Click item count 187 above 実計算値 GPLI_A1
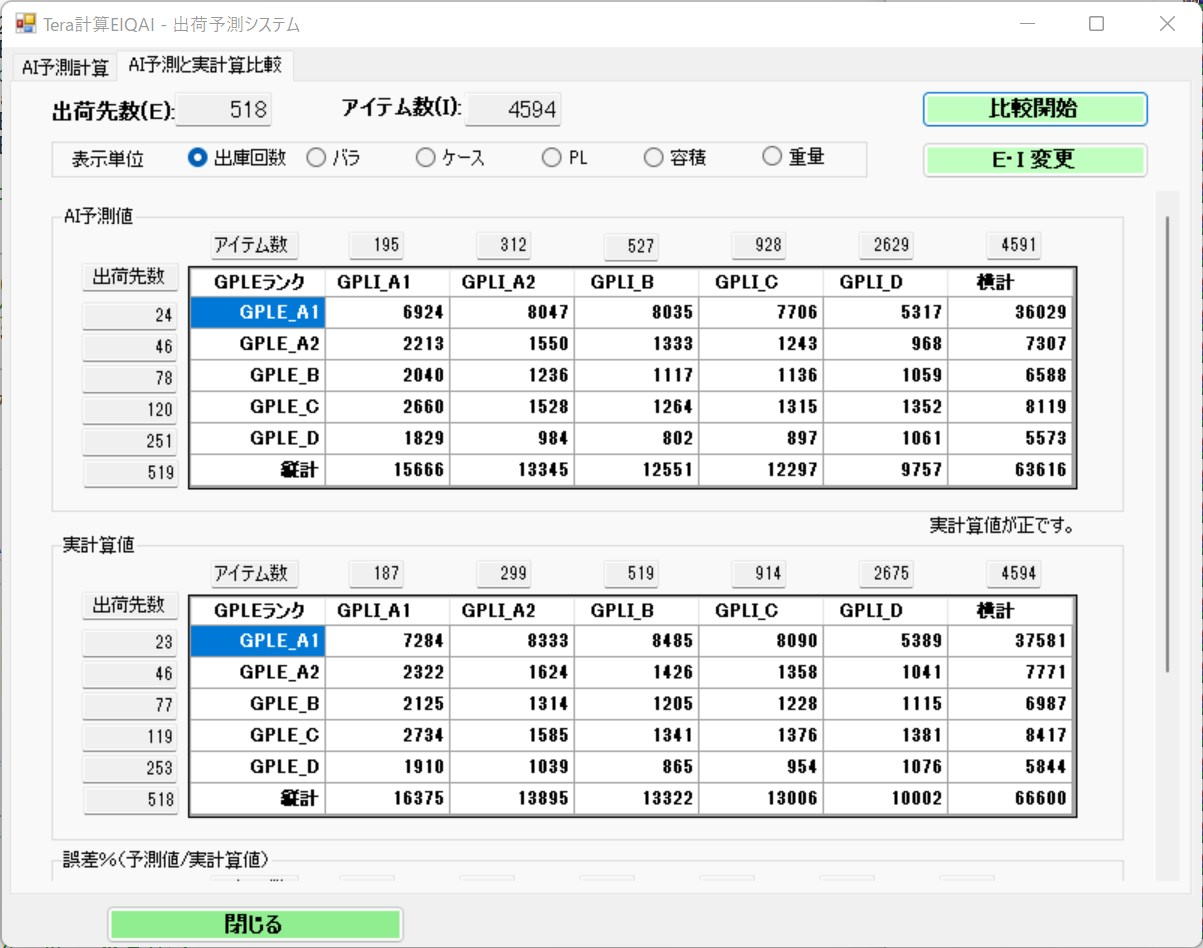This screenshot has width=1203, height=948. pyautogui.click(x=376, y=574)
